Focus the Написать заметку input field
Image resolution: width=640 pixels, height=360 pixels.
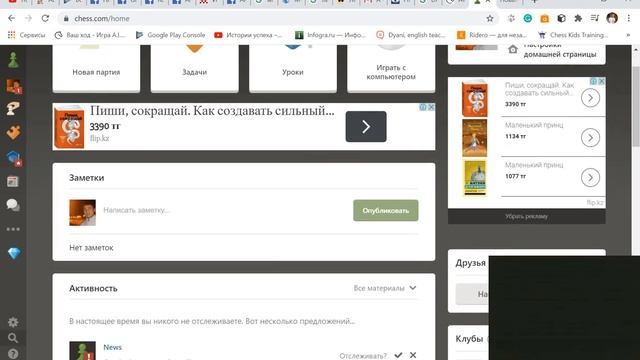coord(224,210)
